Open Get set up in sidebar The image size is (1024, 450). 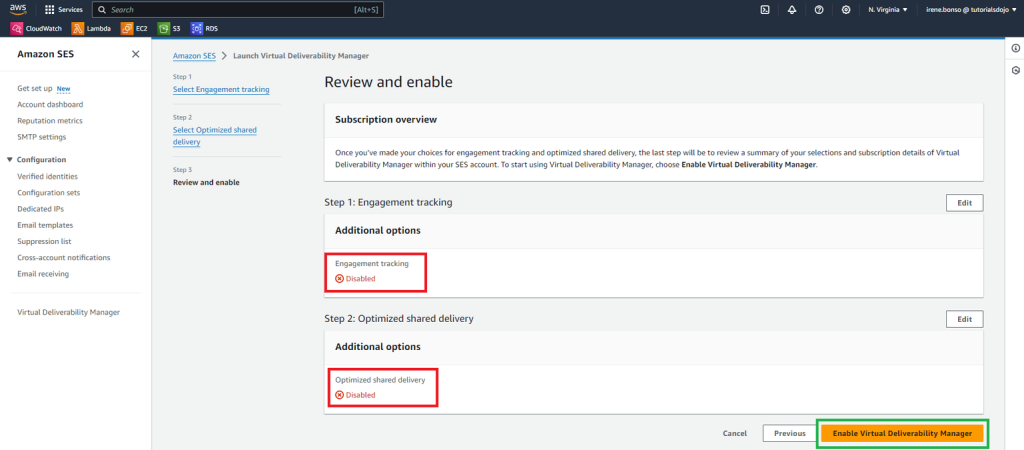[35, 88]
